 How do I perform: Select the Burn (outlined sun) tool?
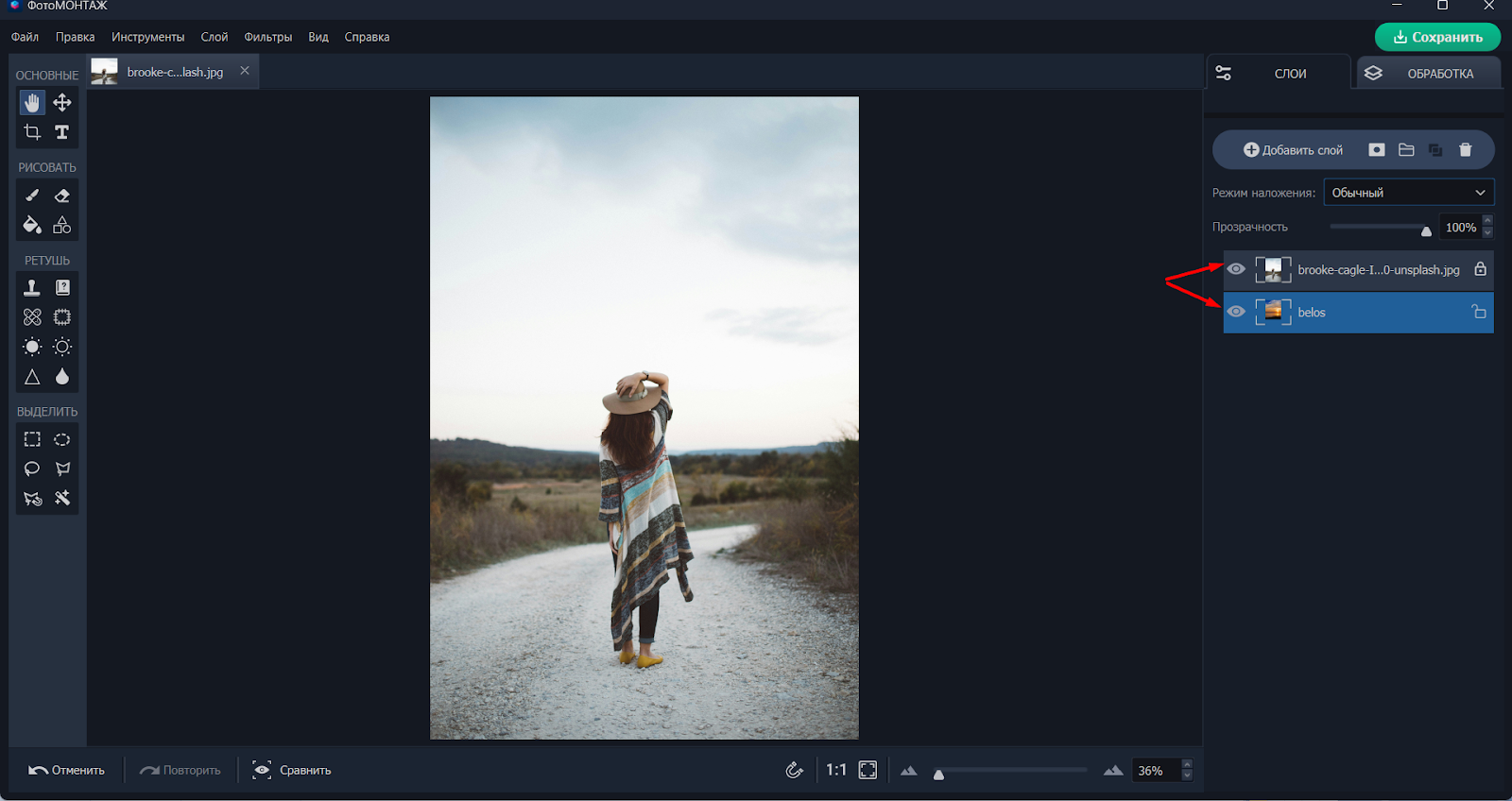point(62,347)
